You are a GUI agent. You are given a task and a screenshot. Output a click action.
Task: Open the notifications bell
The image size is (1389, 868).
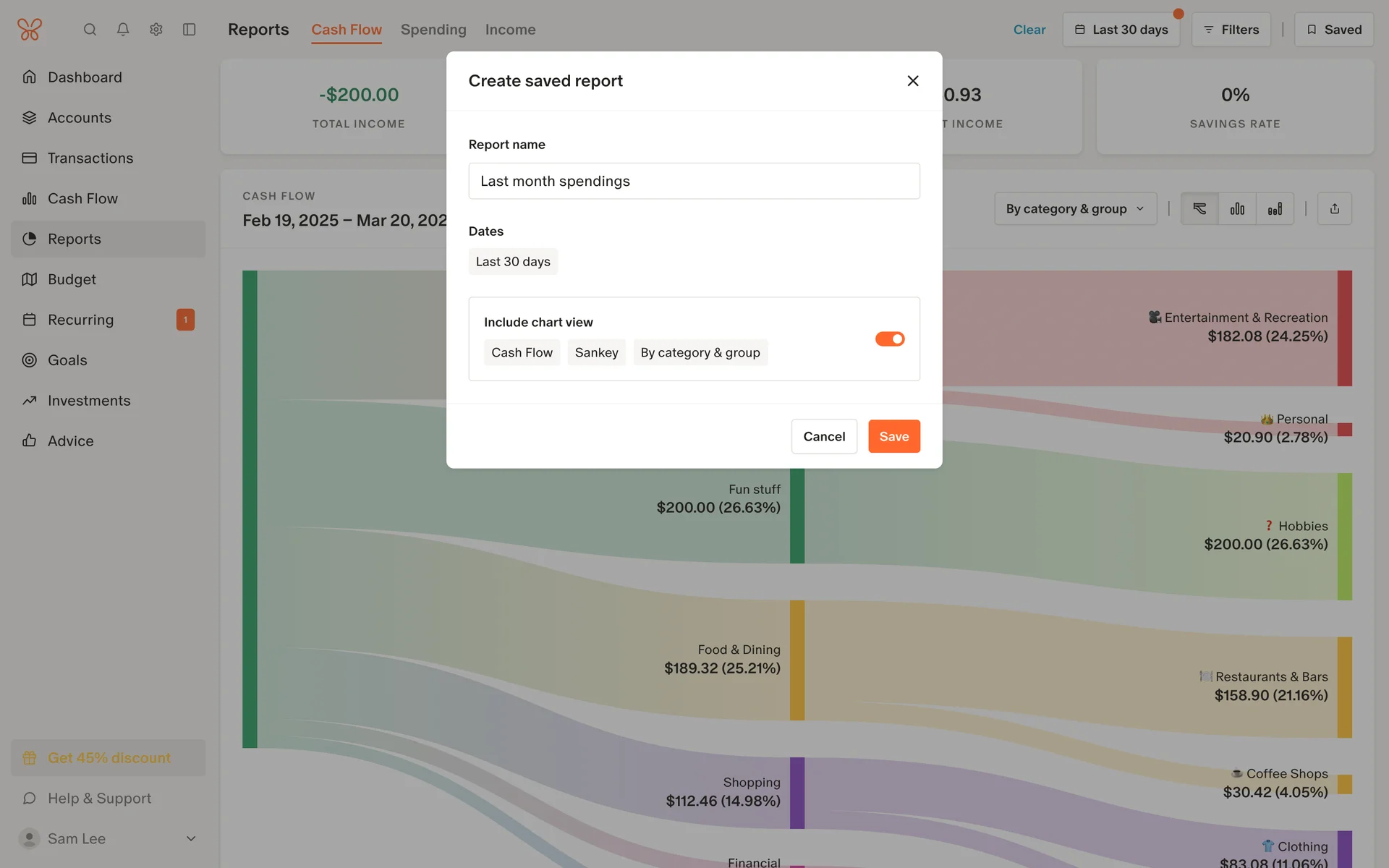123,30
